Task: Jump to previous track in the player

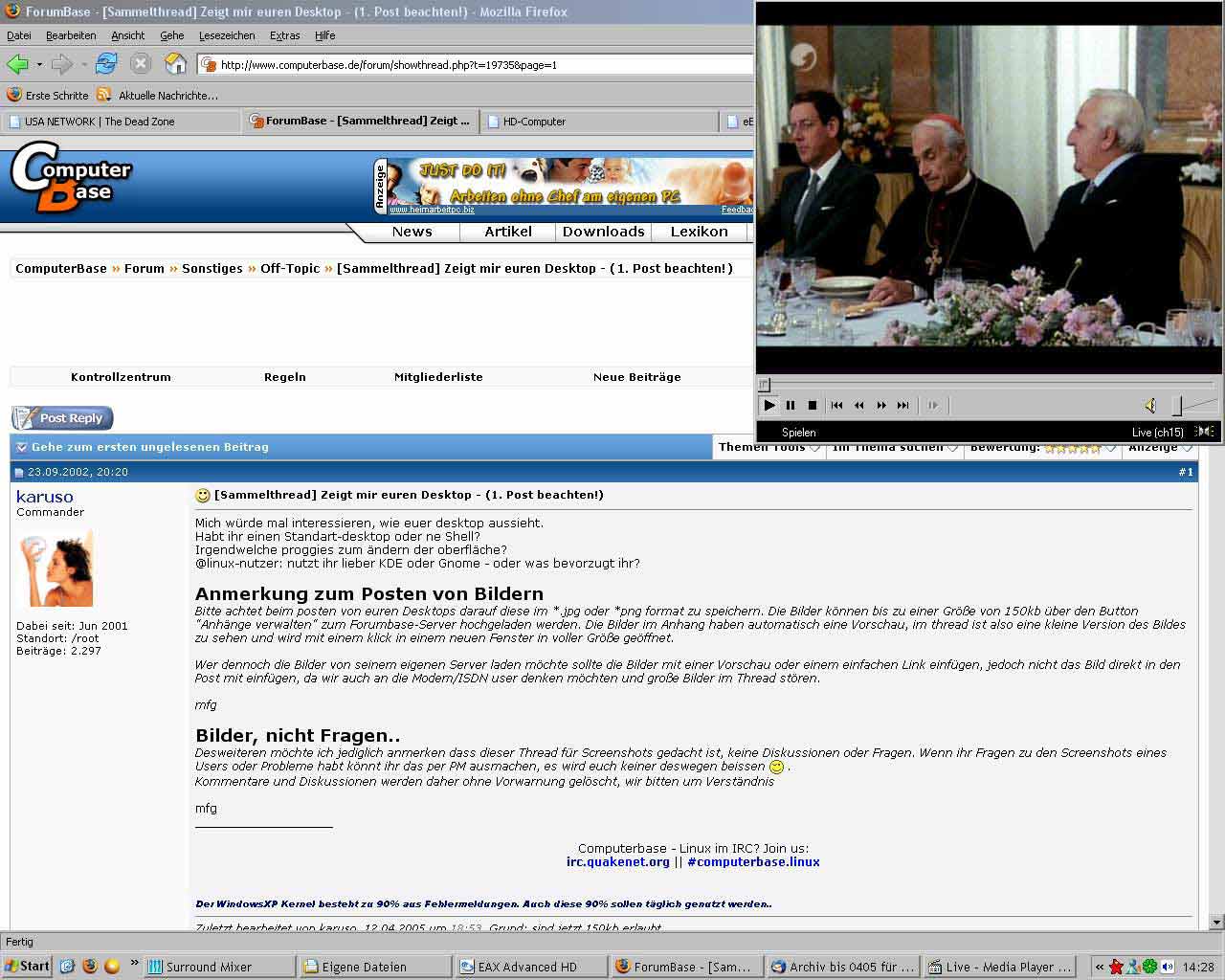Action: click(836, 406)
